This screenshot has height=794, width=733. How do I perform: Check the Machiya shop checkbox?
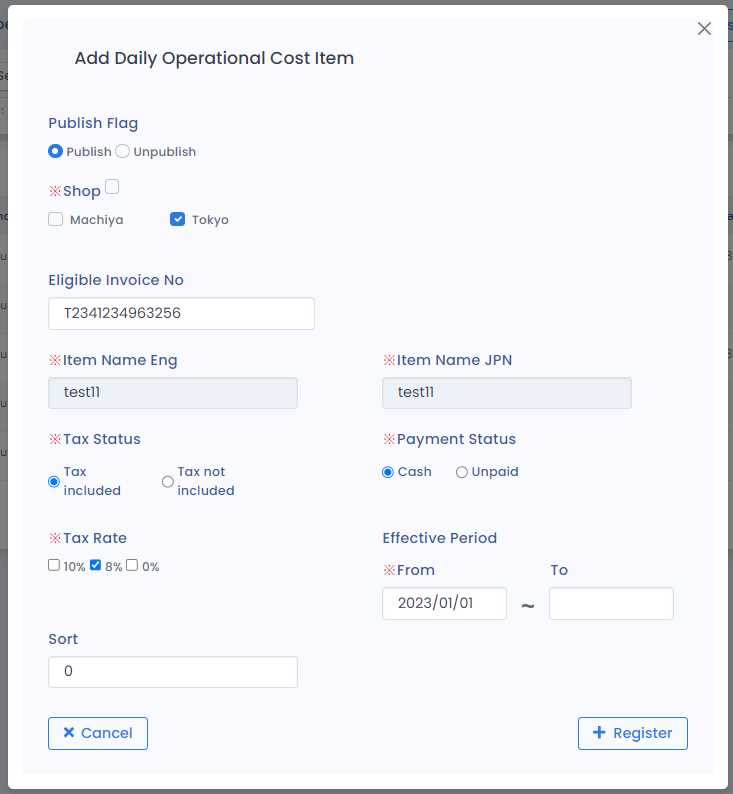click(x=56, y=220)
